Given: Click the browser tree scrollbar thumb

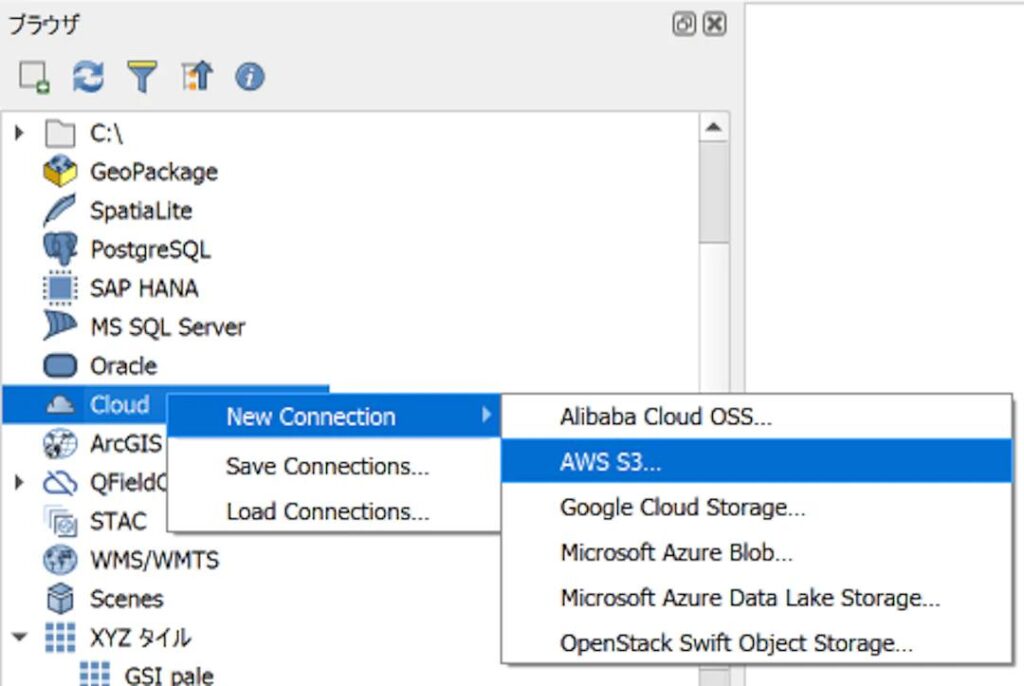Looking at the screenshot, I should 714,193.
